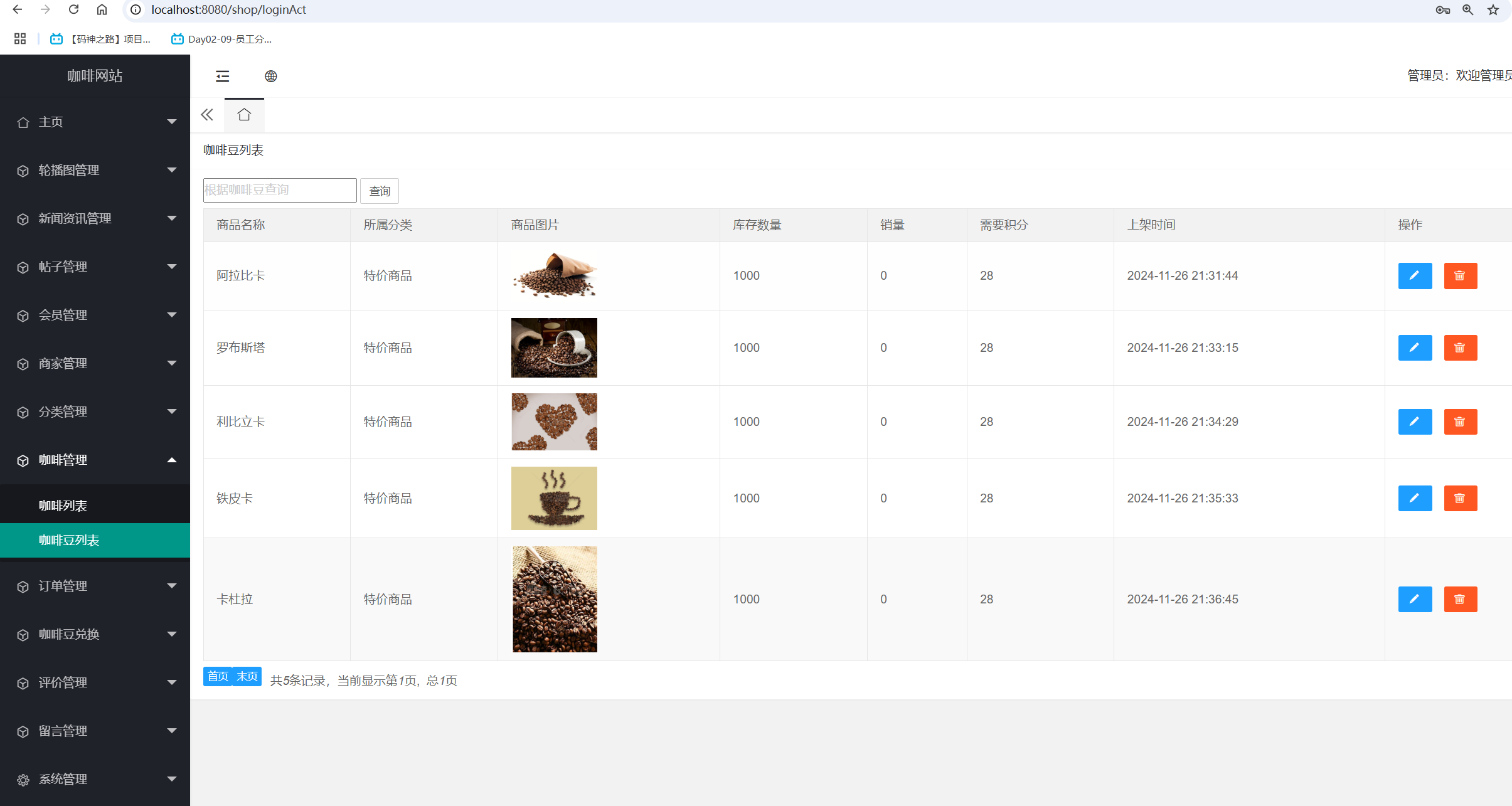
Task: Click the globe website icon
Action: (x=271, y=77)
